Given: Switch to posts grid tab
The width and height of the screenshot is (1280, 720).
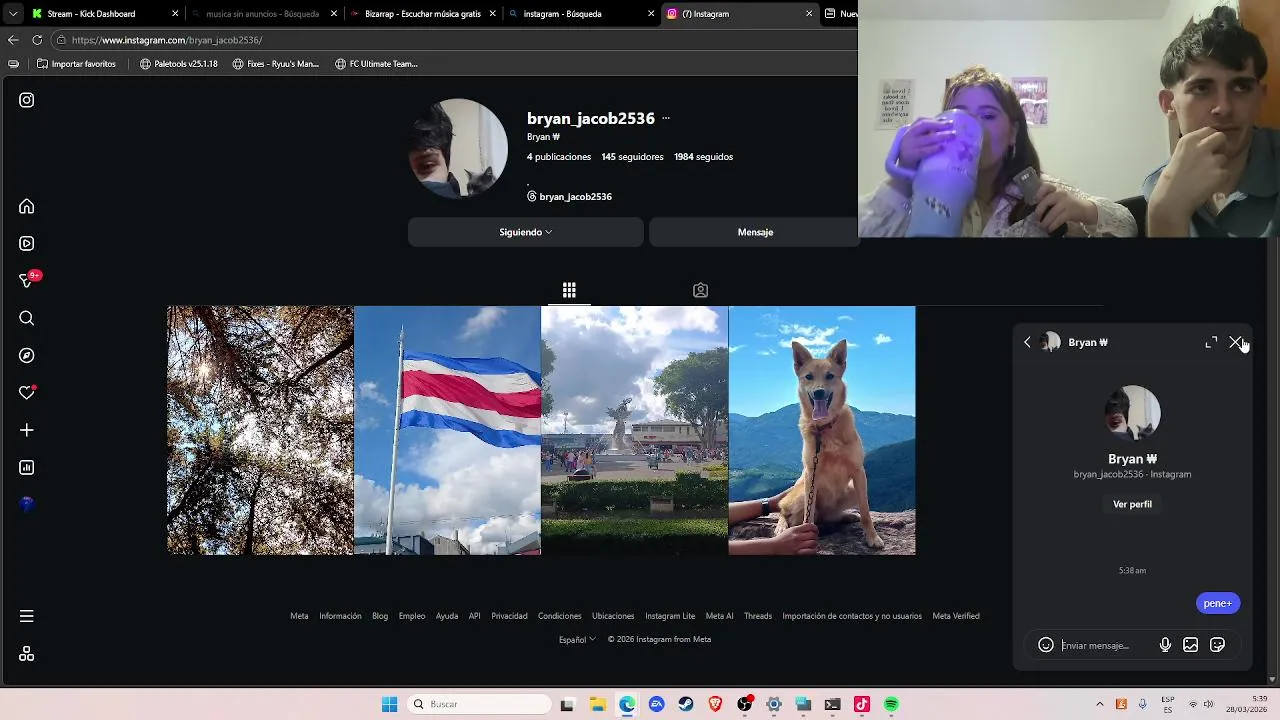Looking at the screenshot, I should click(x=569, y=290).
